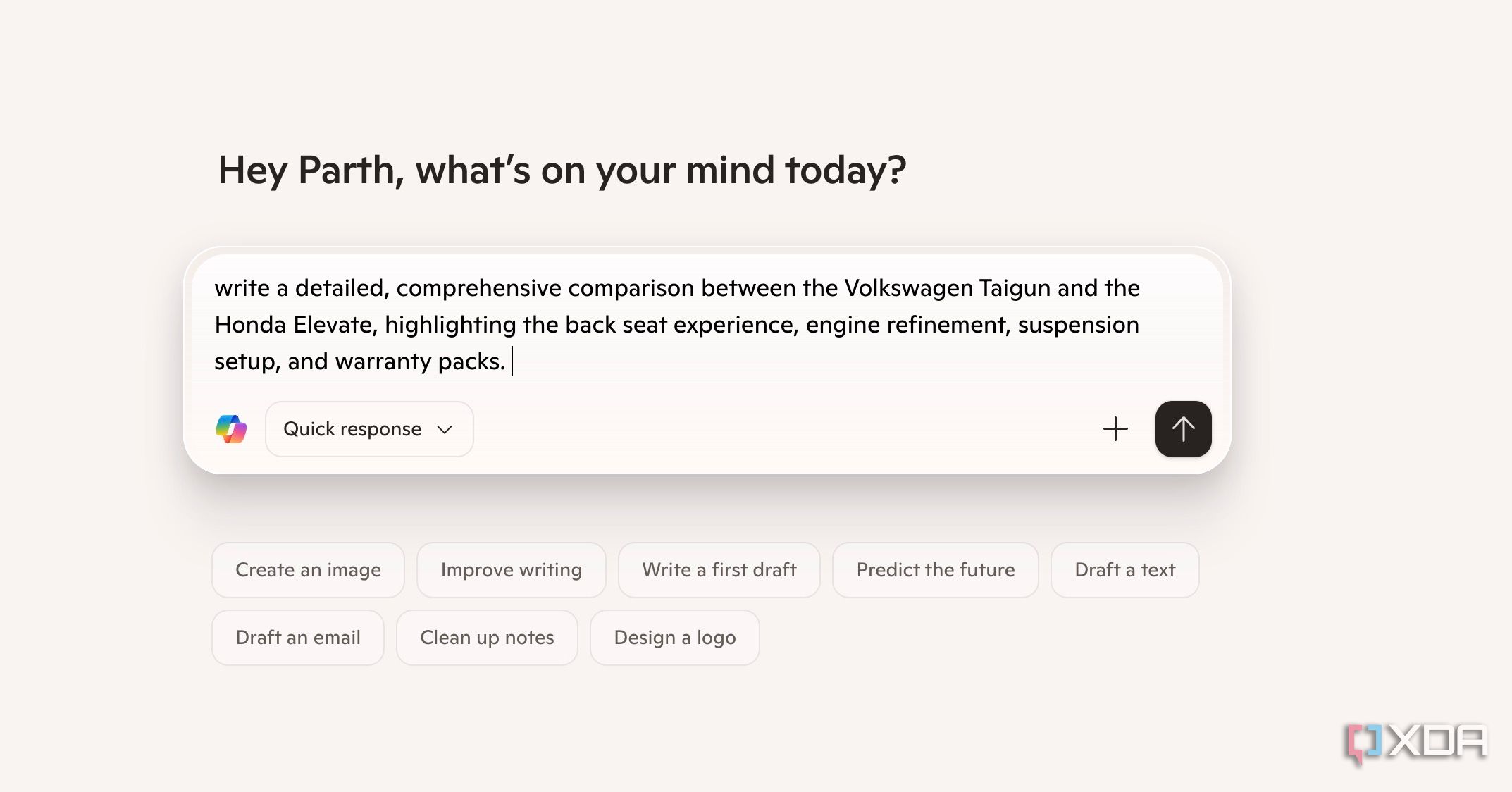This screenshot has width=1512, height=792.
Task: Click the word Taigun in the prompt
Action: [x=1015, y=288]
